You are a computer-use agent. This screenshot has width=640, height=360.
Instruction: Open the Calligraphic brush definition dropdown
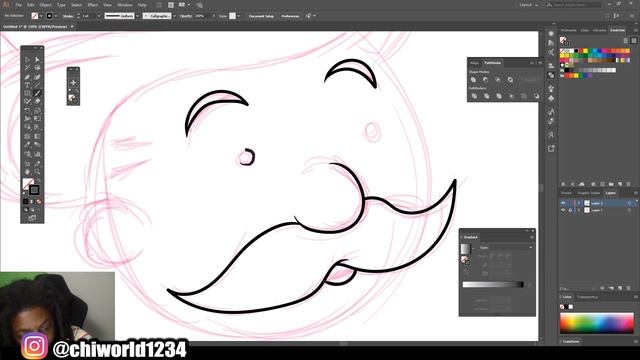pos(174,16)
